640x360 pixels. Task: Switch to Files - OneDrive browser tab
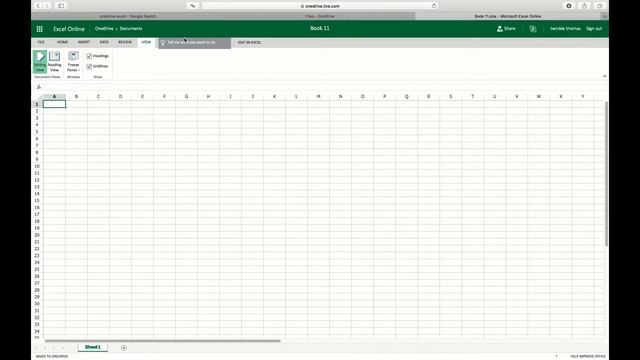pos(320,16)
